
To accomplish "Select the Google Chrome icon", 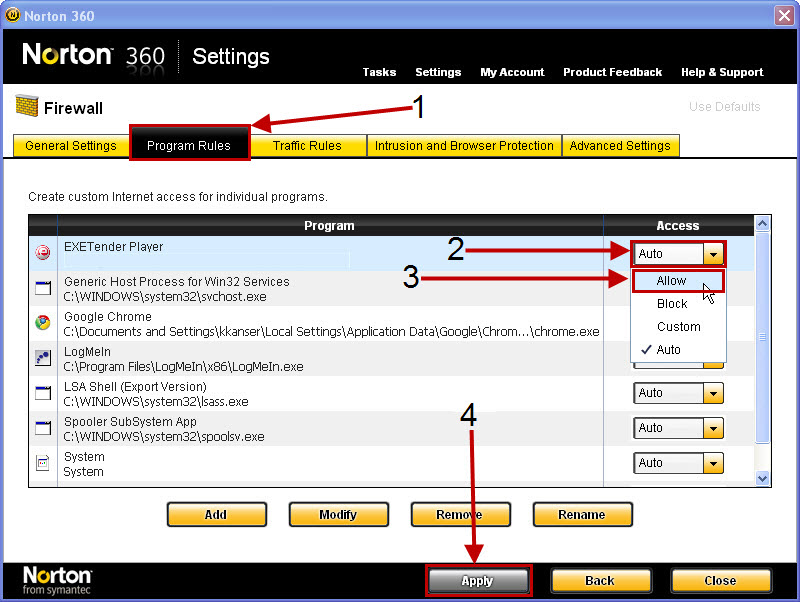I will pyautogui.click(x=43, y=322).
